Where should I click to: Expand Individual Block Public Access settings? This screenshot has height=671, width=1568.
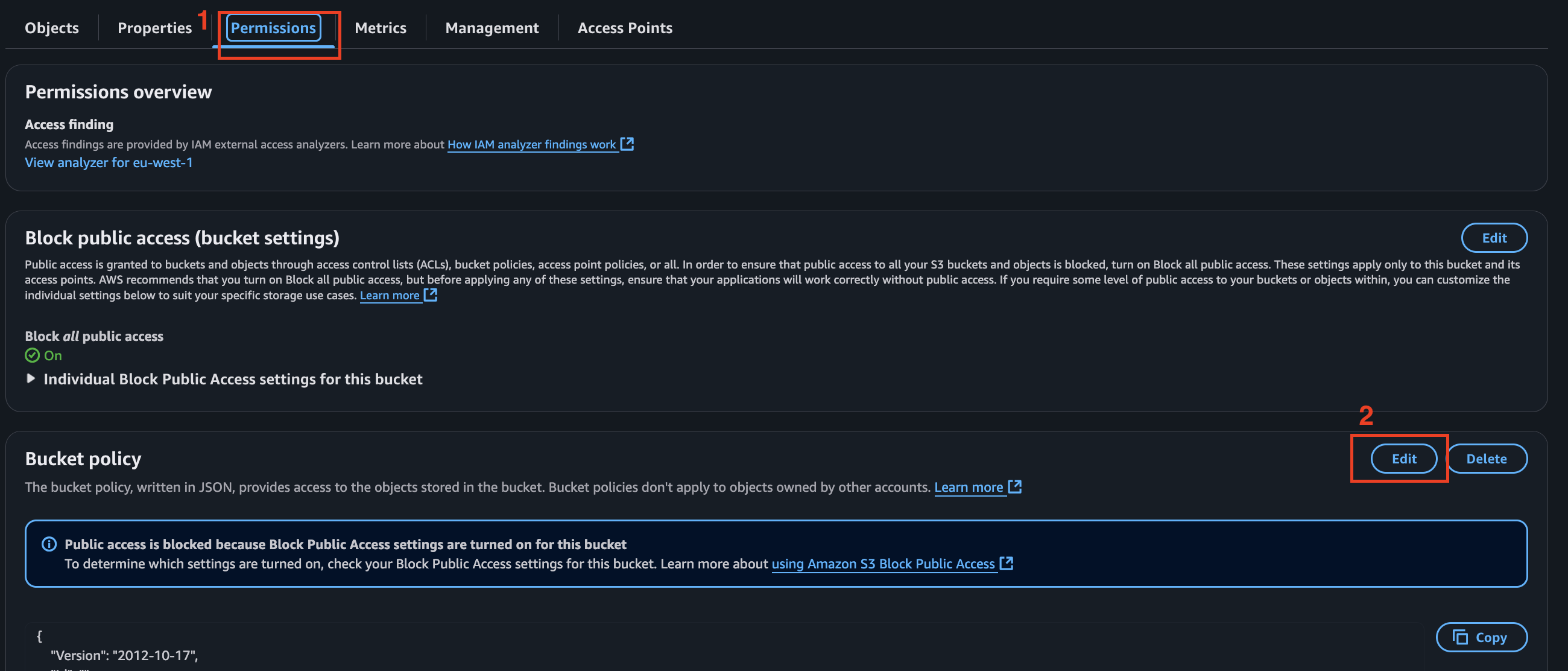pos(31,379)
